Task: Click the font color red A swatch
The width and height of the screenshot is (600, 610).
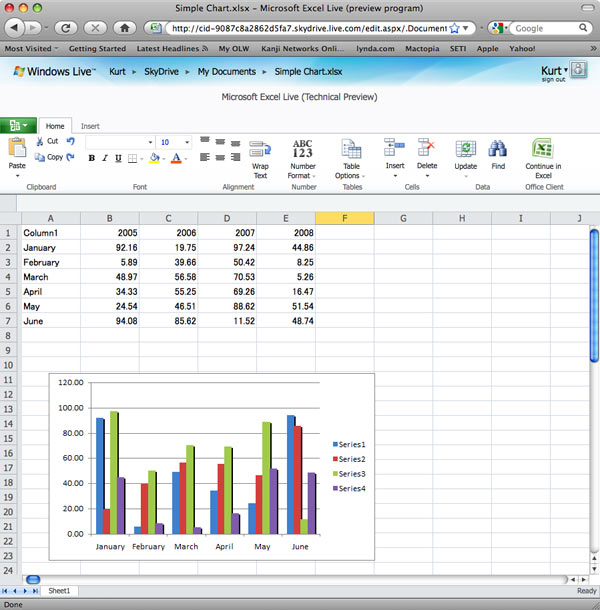Action: (177, 158)
